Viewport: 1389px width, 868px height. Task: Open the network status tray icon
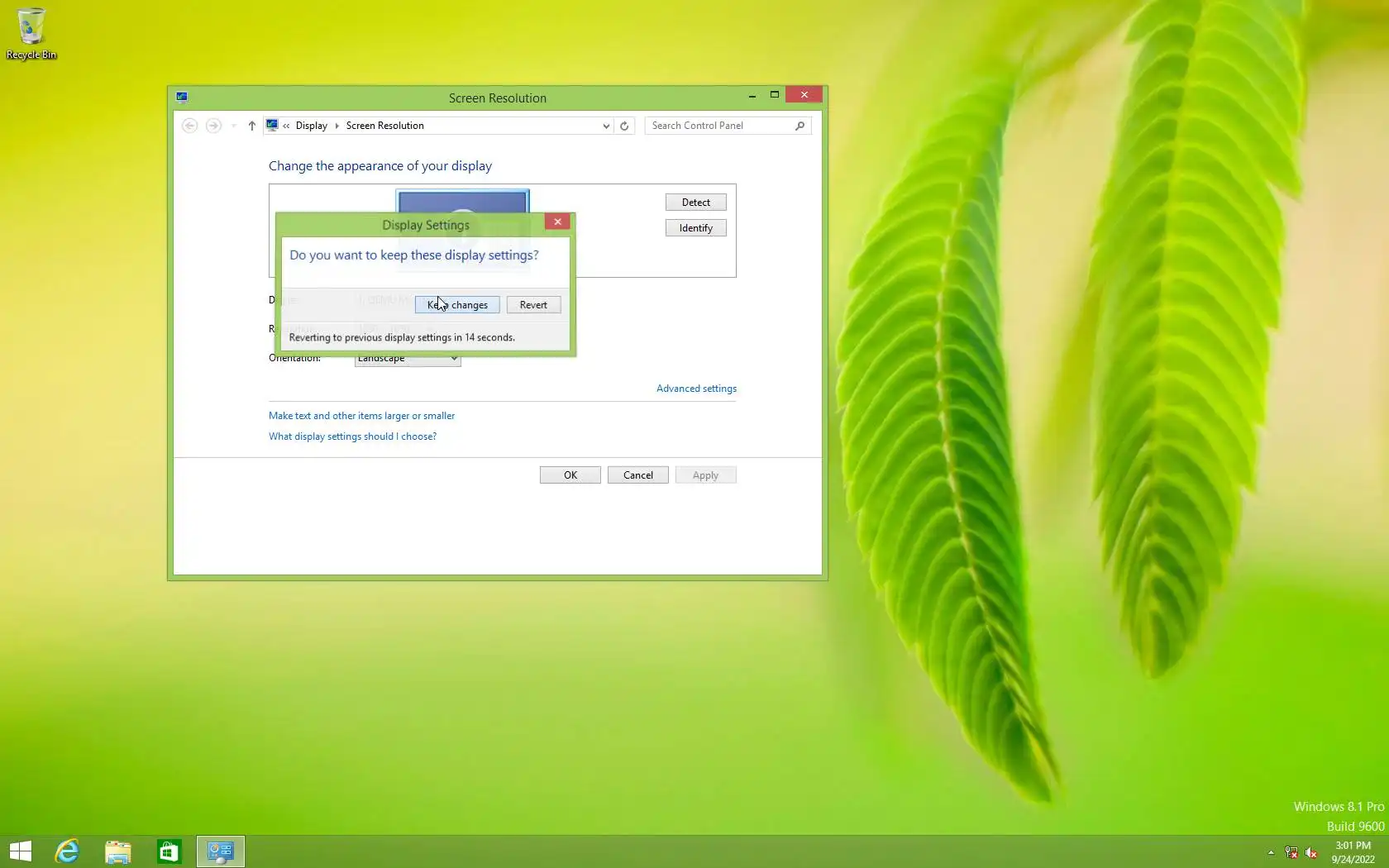click(x=1291, y=852)
